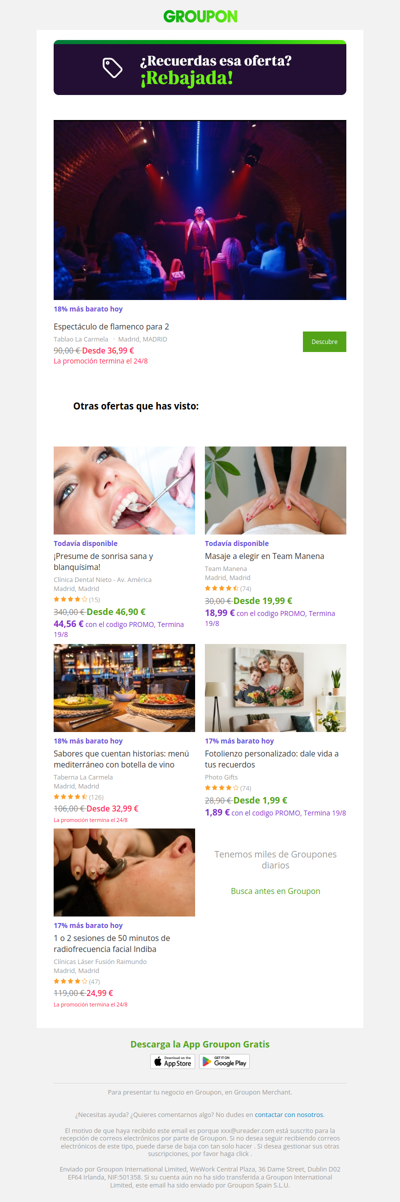Viewport: 400px width, 1202px height.
Task: Click the Groupon logo at top
Action: [x=200, y=17]
